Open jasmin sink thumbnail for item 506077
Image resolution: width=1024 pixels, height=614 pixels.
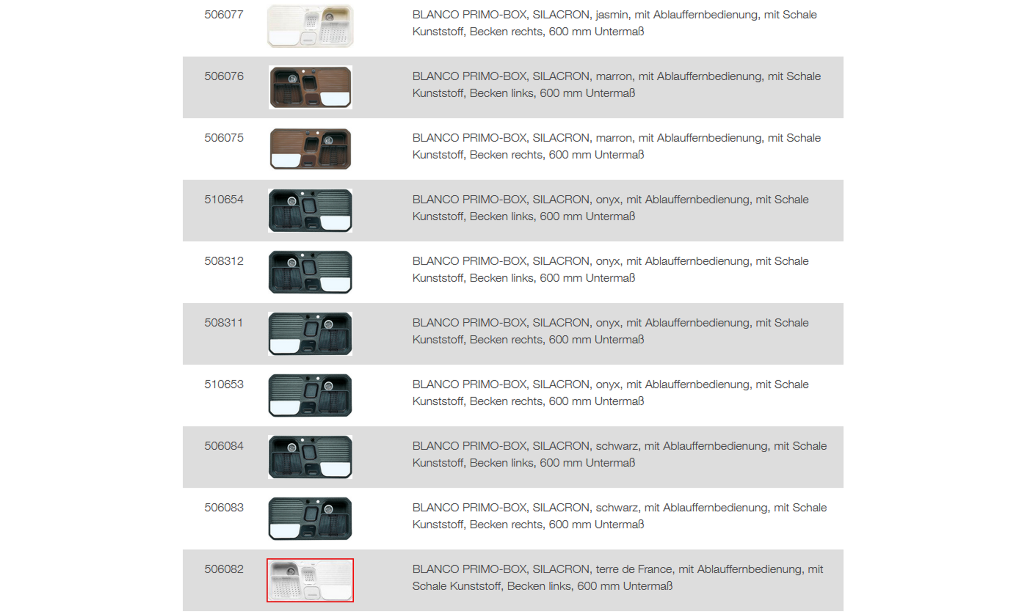pos(310,26)
